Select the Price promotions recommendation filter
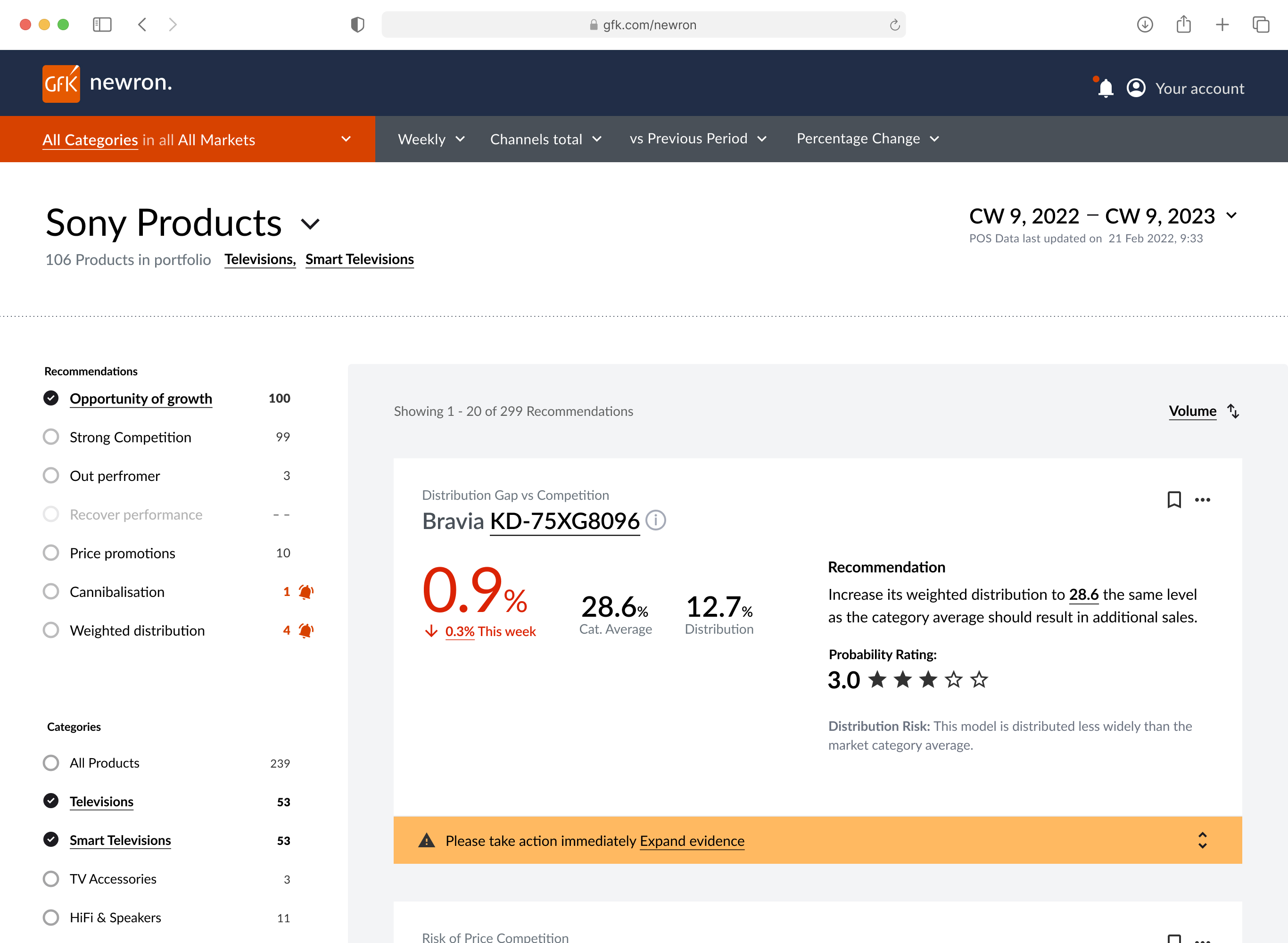 pyautogui.click(x=51, y=553)
